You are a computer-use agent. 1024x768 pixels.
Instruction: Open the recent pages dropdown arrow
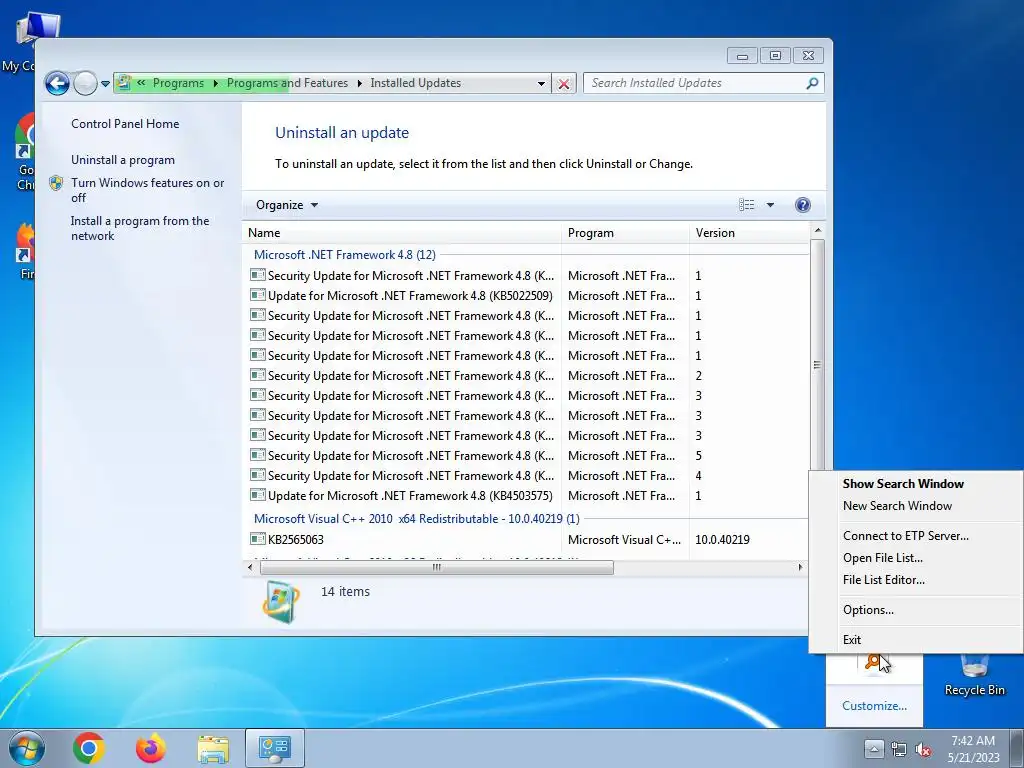pos(105,84)
